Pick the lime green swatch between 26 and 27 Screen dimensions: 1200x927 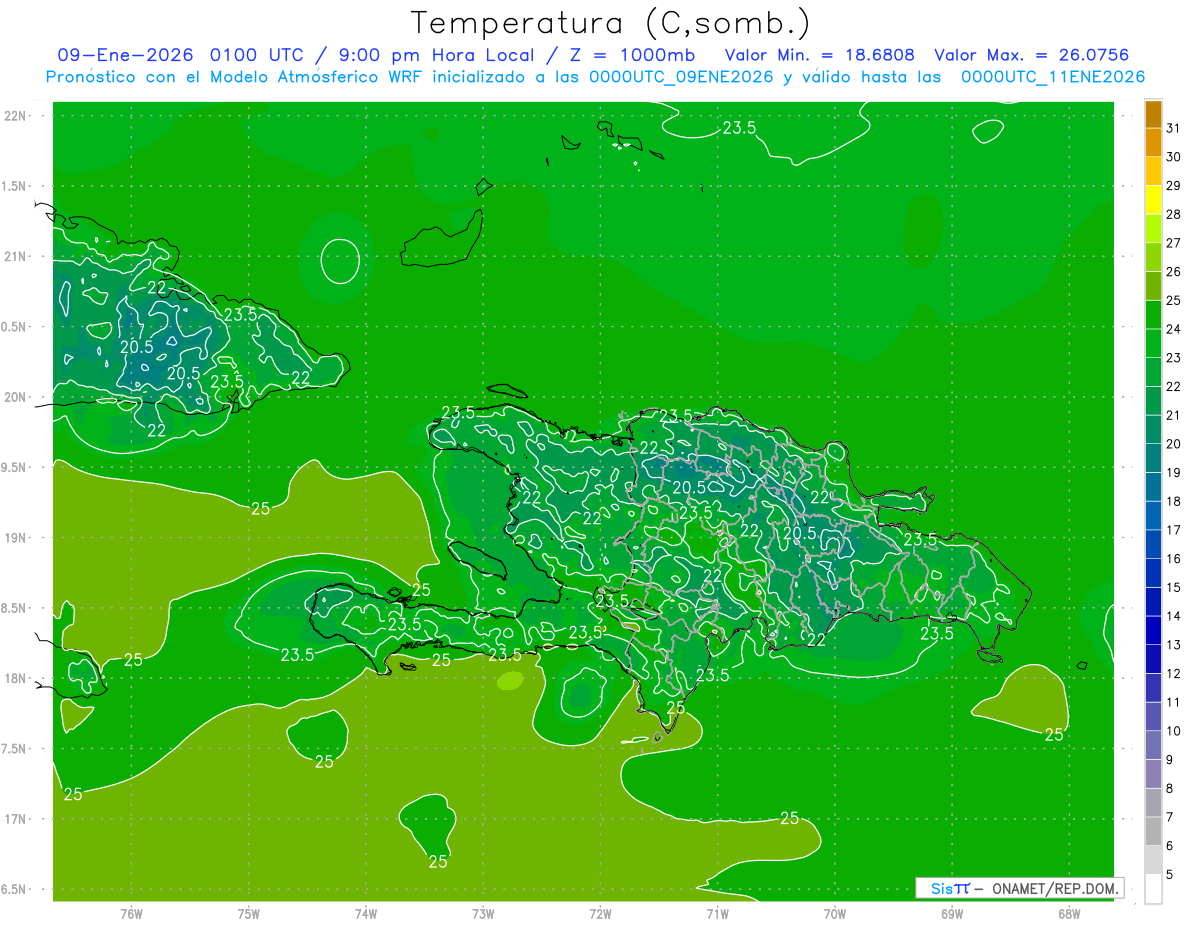pos(1153,258)
